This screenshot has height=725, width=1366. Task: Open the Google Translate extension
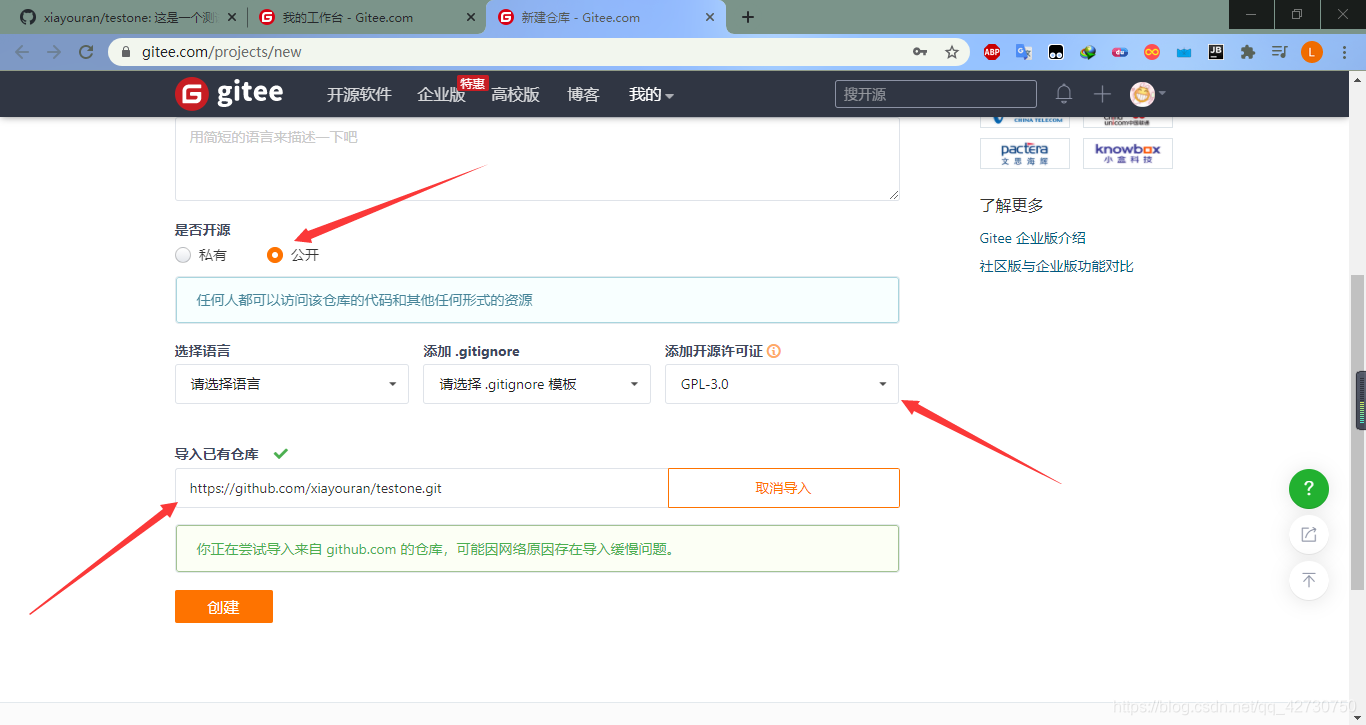pos(1024,52)
